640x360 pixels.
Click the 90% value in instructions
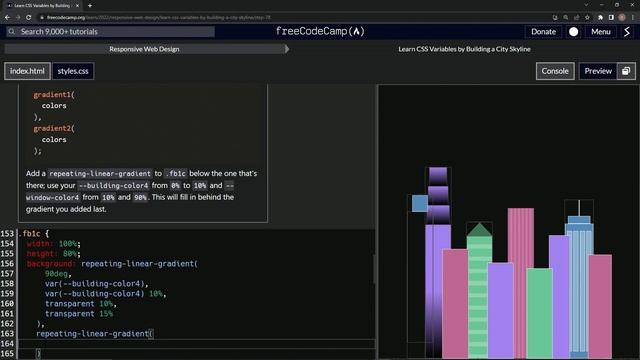(140, 197)
